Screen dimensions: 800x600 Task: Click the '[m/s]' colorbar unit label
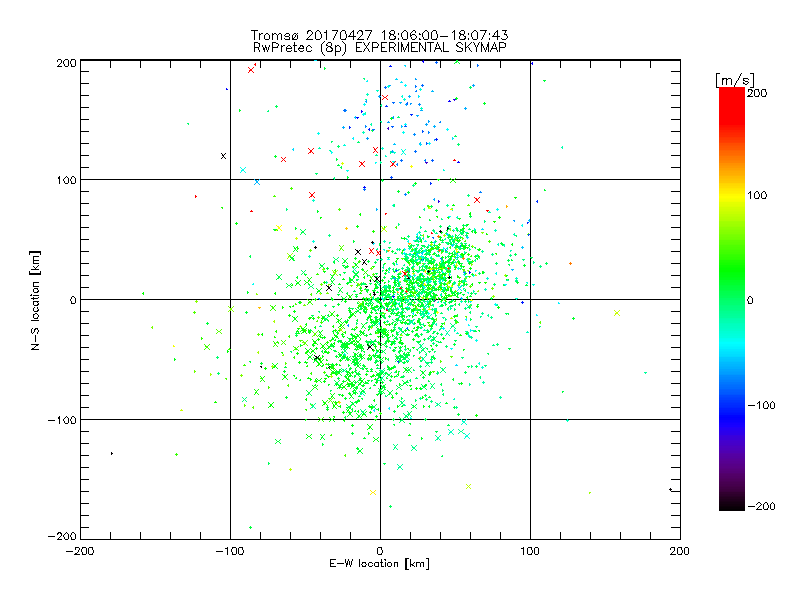coord(735,80)
